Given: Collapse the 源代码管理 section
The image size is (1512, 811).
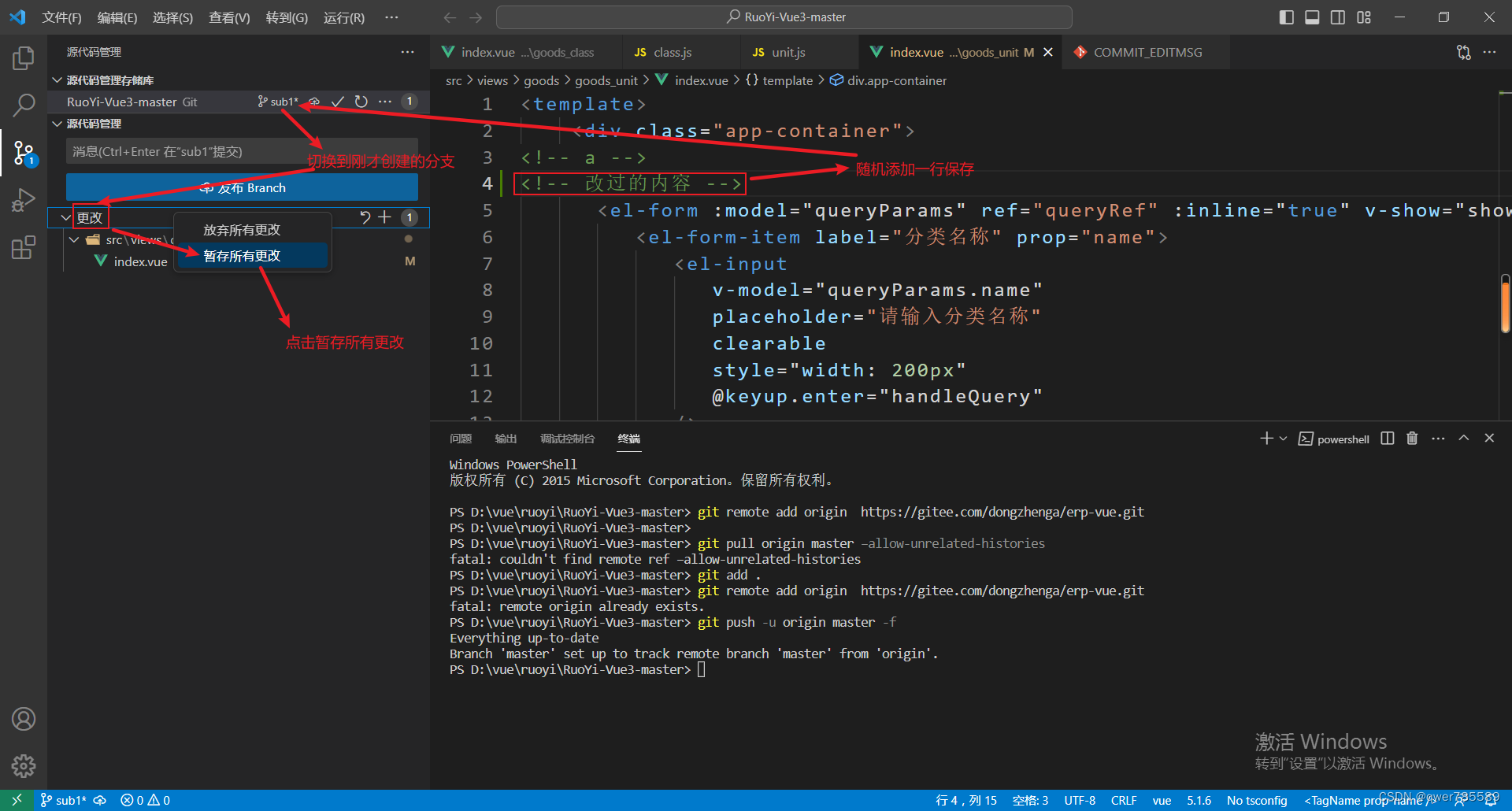Looking at the screenshot, I should pos(57,124).
